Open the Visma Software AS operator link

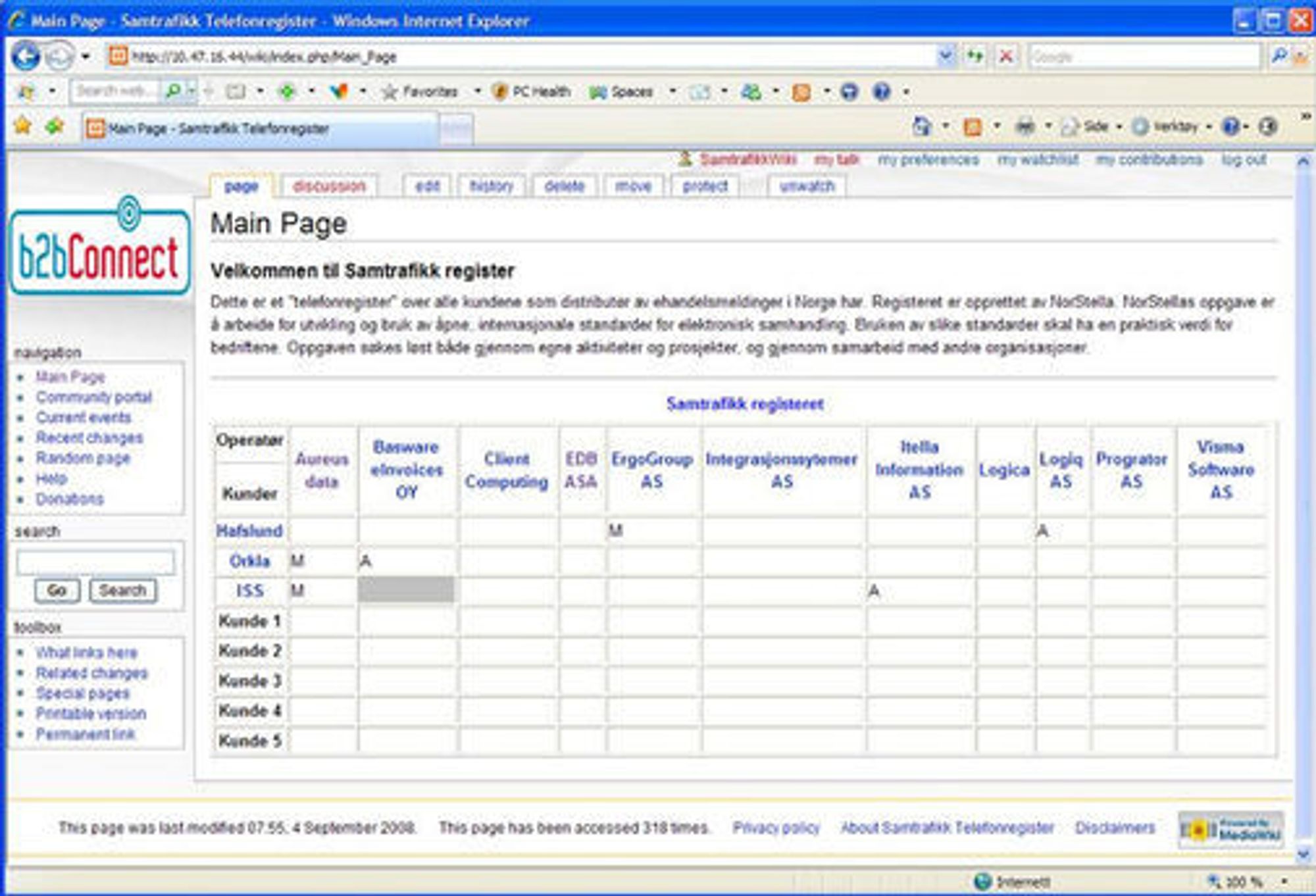[x=1221, y=470]
